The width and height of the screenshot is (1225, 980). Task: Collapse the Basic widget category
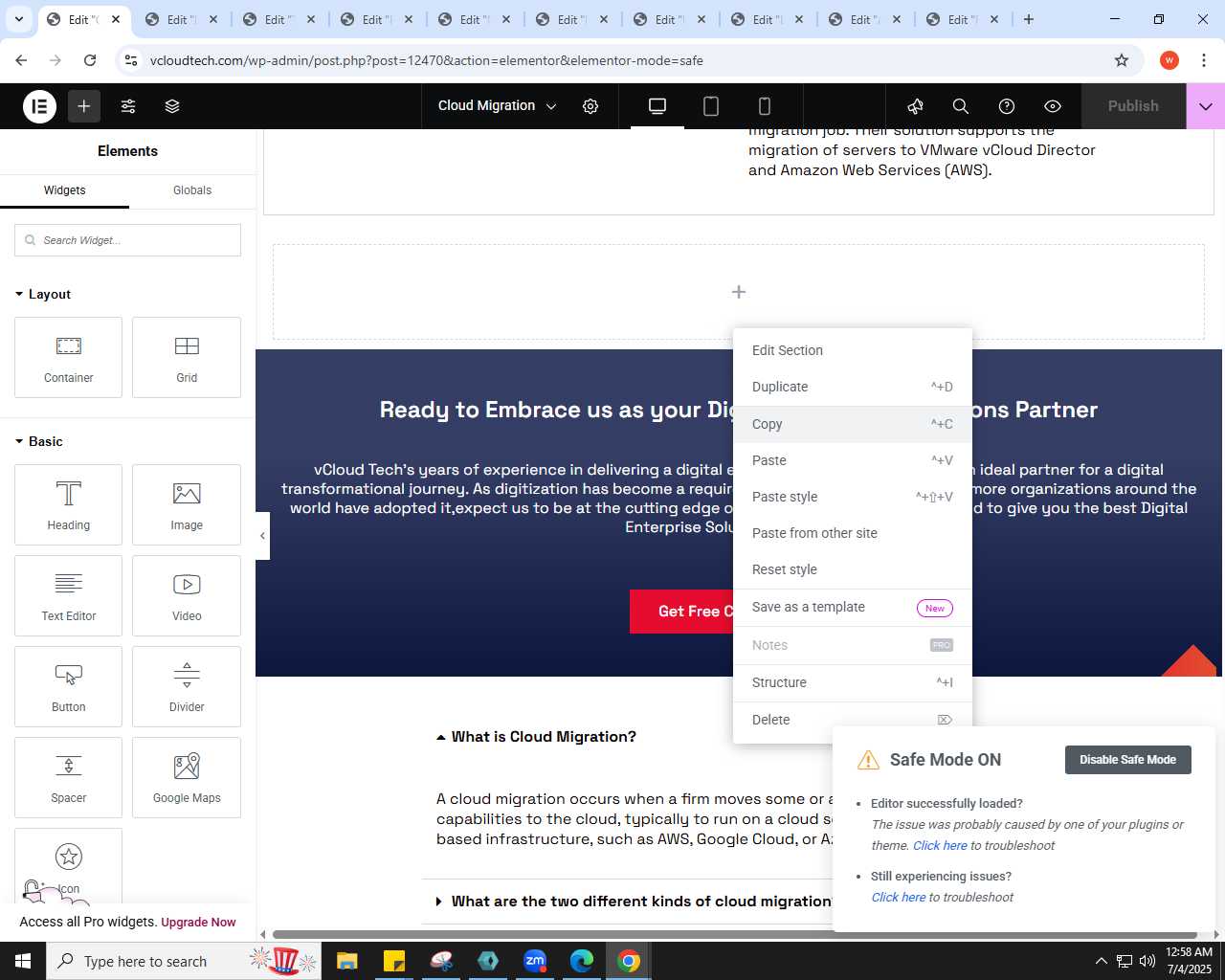point(39,441)
